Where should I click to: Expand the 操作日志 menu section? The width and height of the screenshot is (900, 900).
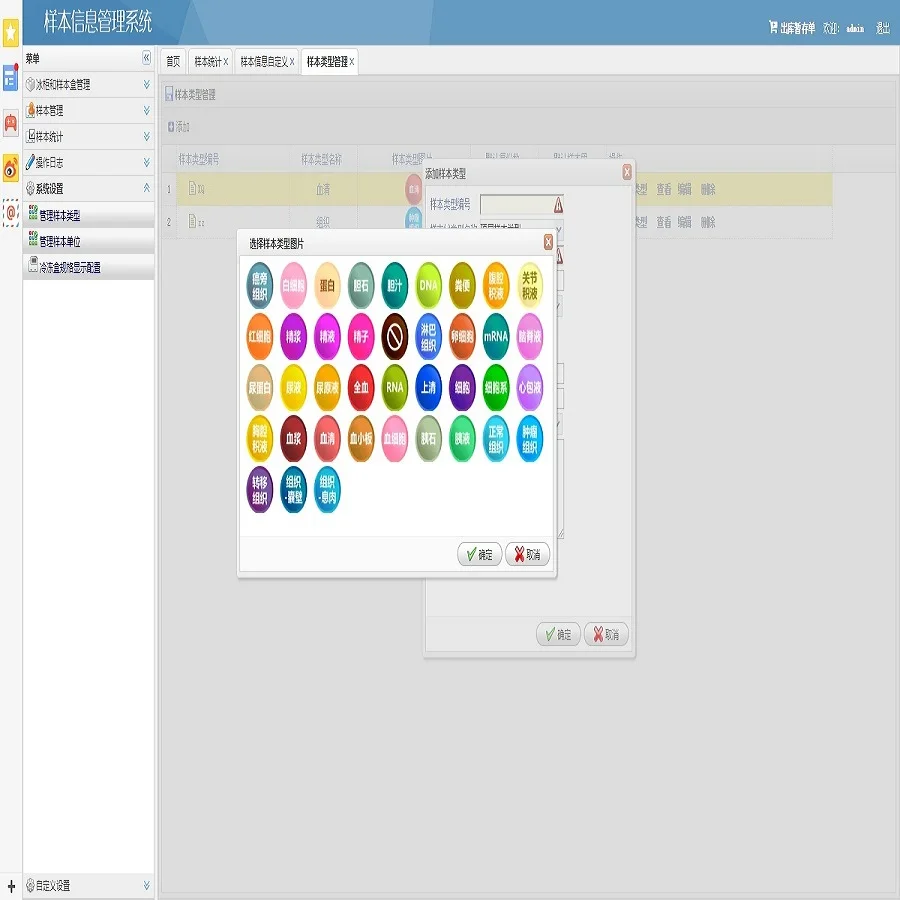88,162
